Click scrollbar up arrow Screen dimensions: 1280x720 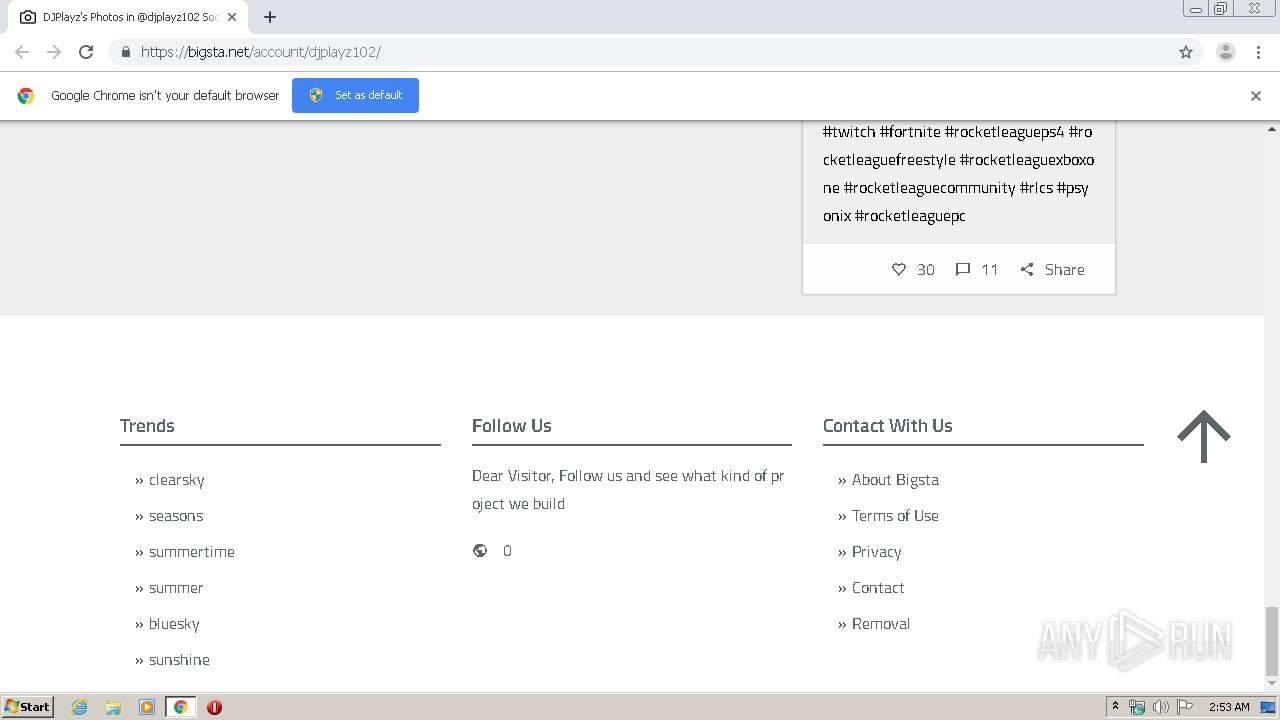coord(1272,128)
